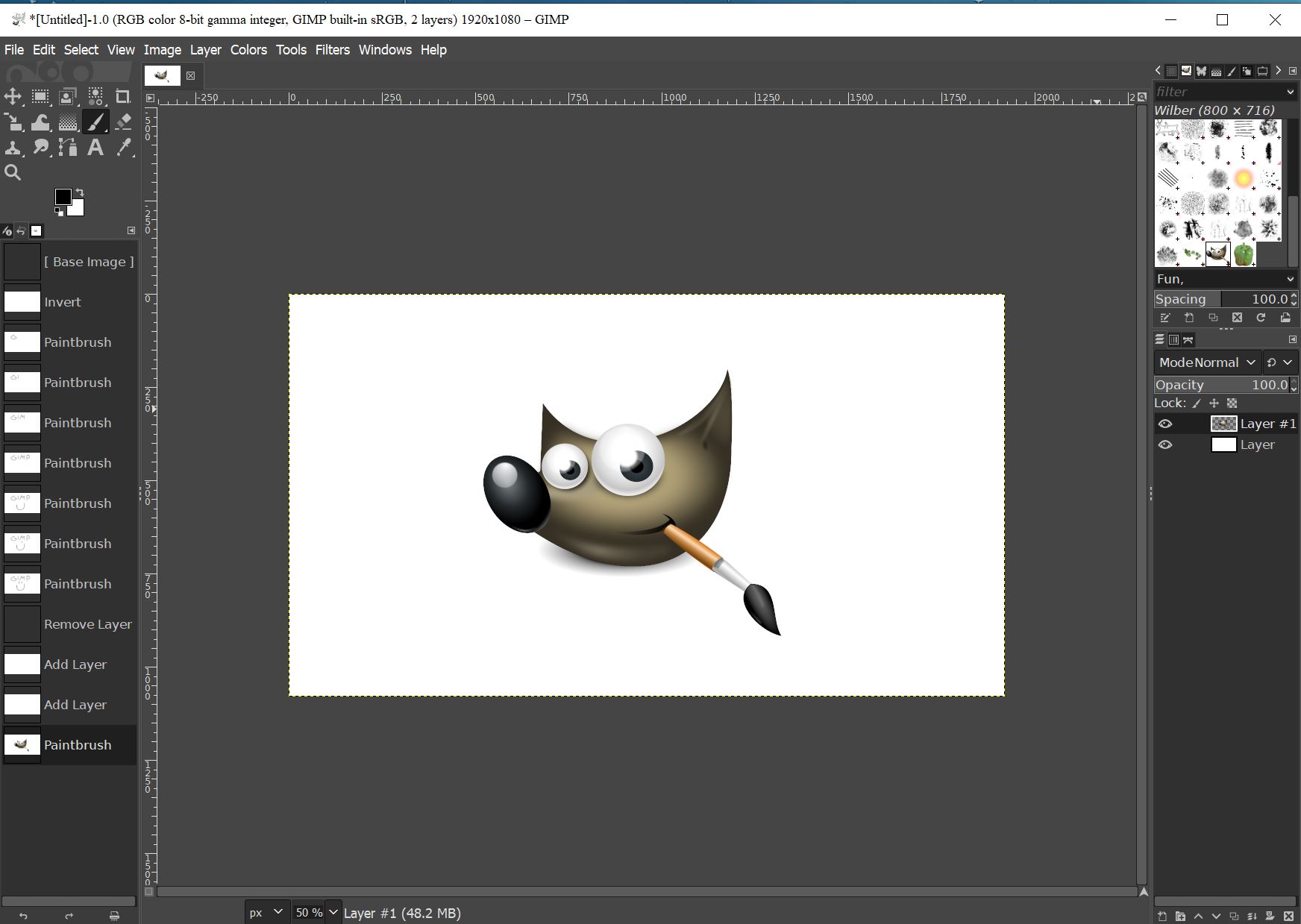
Task: Swap foreground and background colors
Action: coord(80,192)
